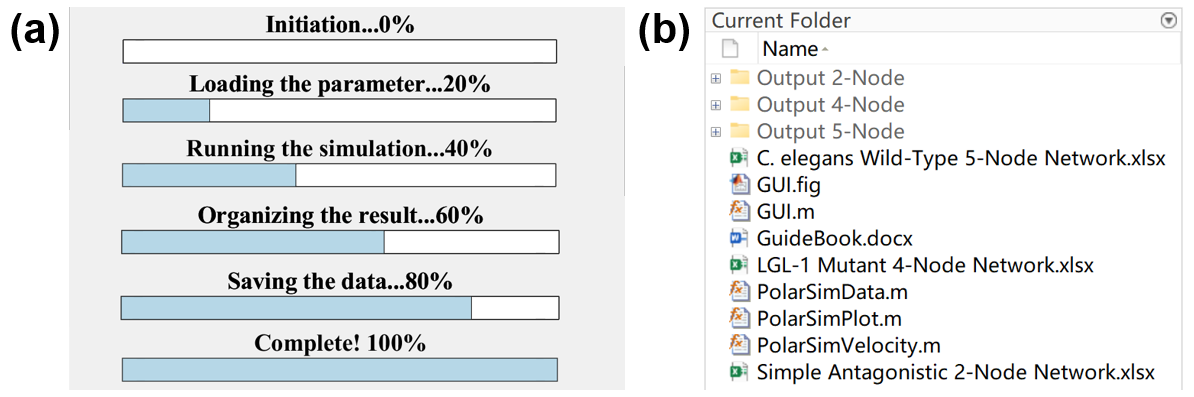
Task: Click the file type icon column header
Action: 730,50
